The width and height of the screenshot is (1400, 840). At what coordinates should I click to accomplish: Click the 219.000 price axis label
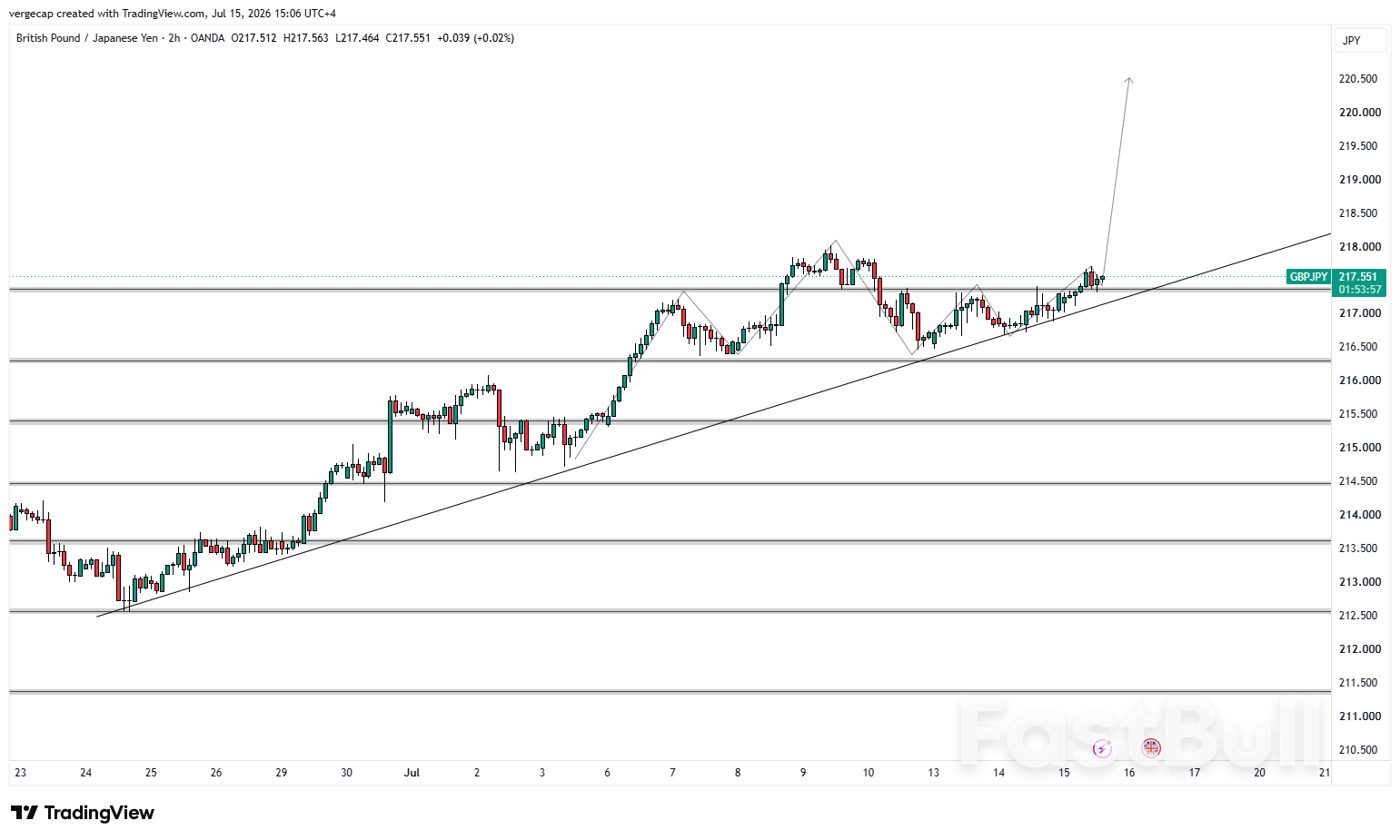1360,180
